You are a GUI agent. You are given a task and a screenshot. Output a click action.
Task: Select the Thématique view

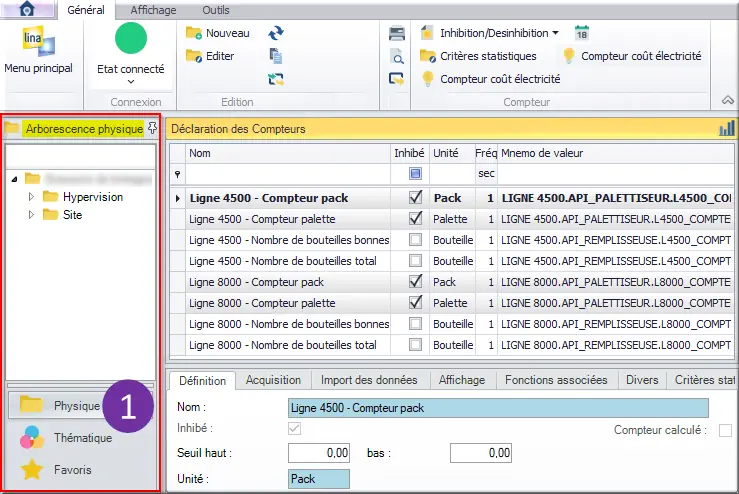[x=66, y=437]
